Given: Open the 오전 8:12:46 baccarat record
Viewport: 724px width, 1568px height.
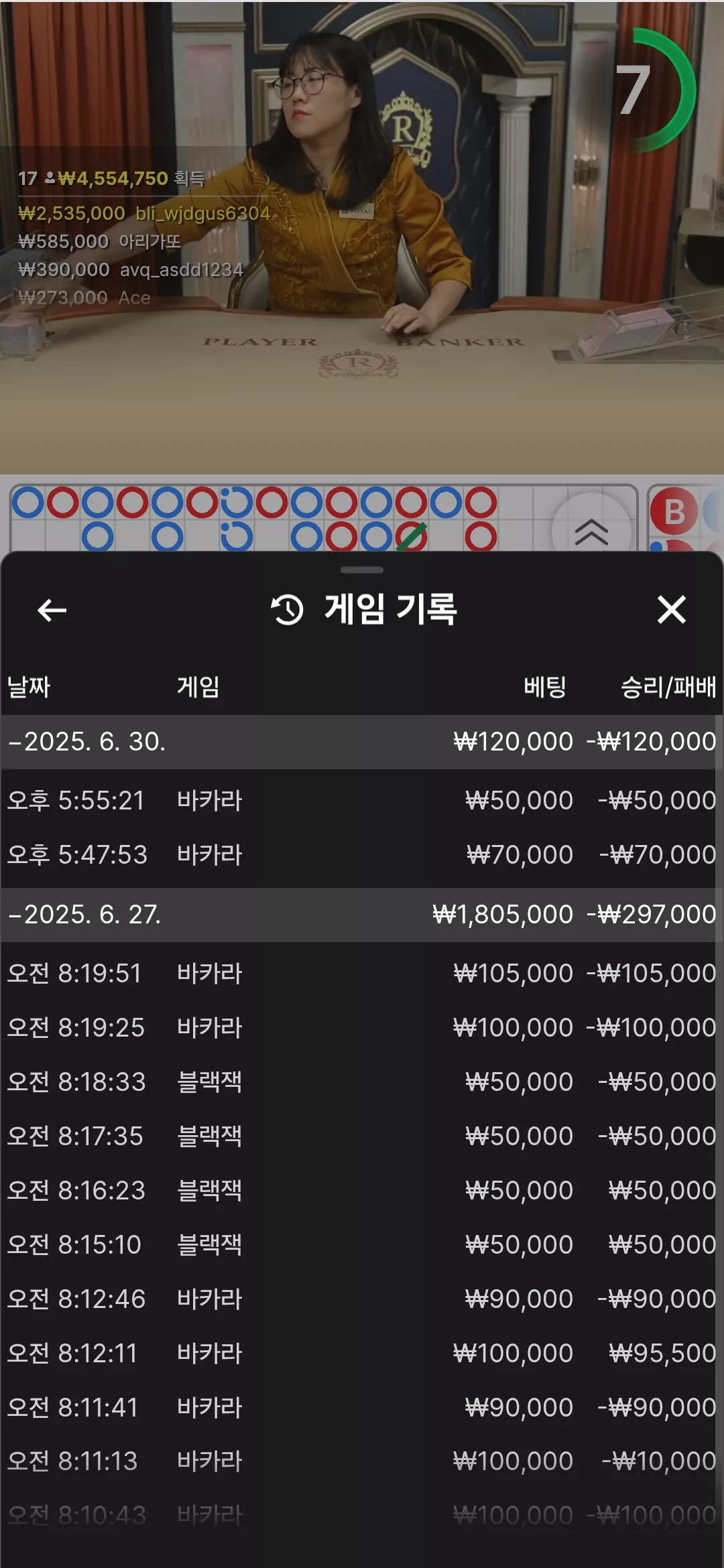Looking at the screenshot, I should pyautogui.click(x=362, y=1299).
